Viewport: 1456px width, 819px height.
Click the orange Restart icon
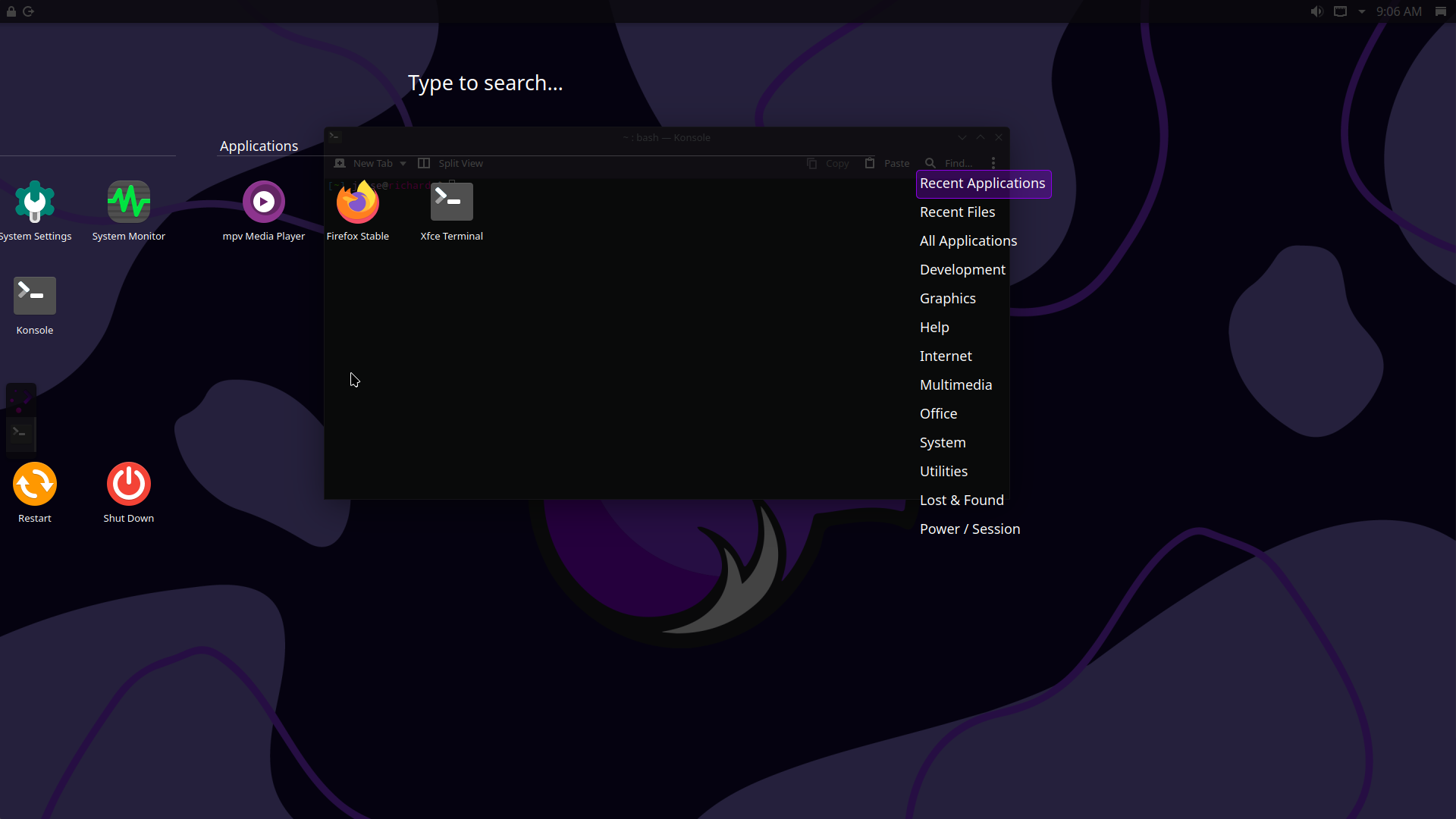(35, 484)
